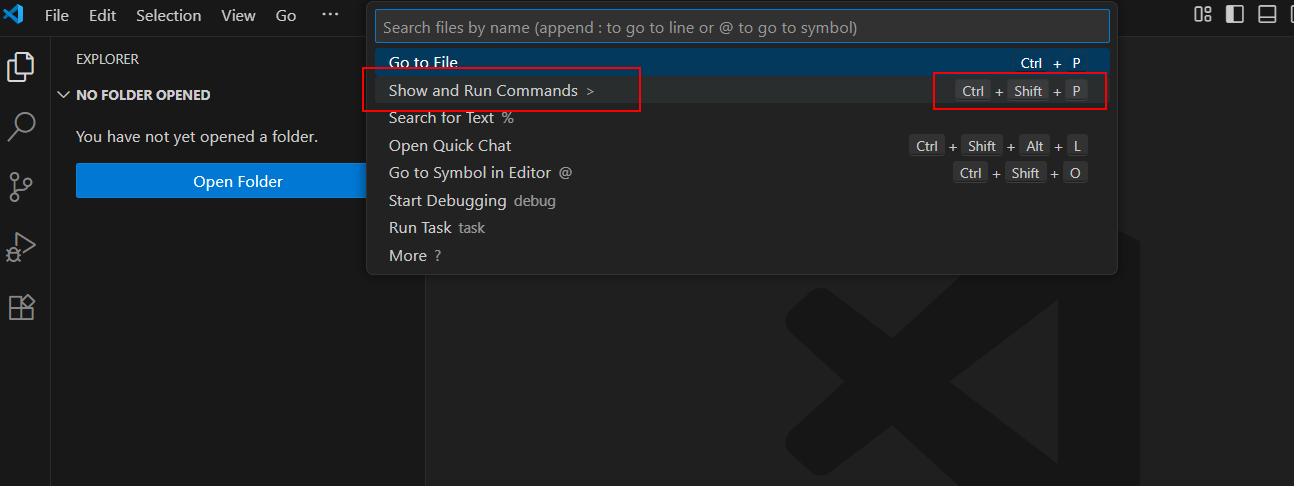Screen dimensions: 1294x486
Task: Pick the Run Task entry
Action: point(420,228)
